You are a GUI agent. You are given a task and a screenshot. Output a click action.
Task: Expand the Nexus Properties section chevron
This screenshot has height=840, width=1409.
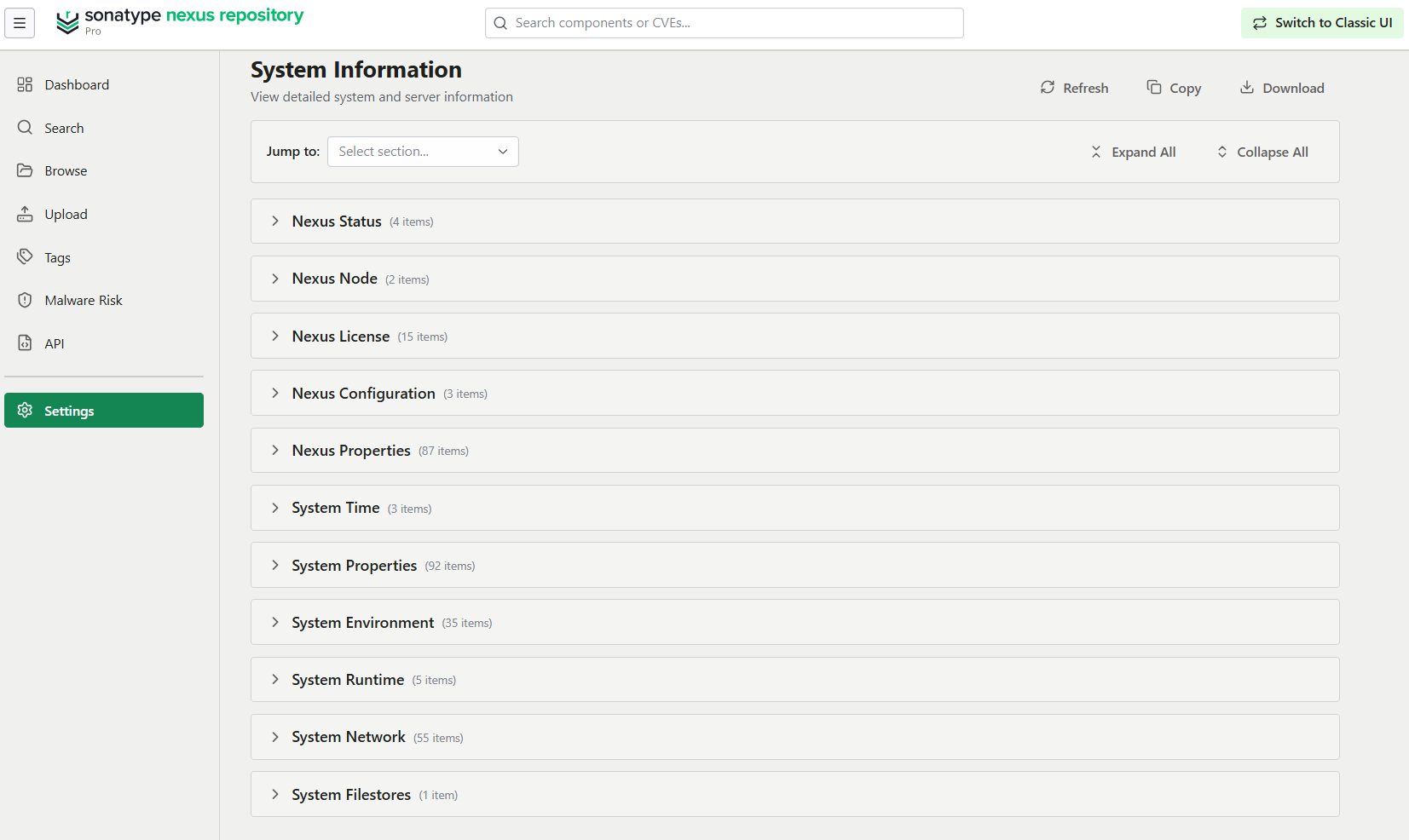pyautogui.click(x=275, y=450)
